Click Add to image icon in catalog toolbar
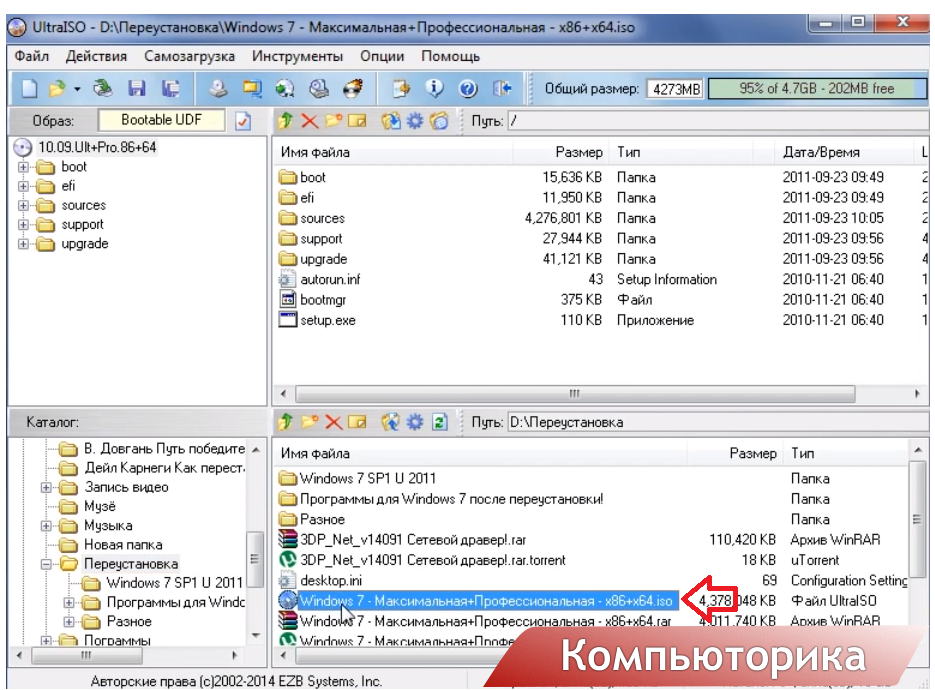 point(391,422)
